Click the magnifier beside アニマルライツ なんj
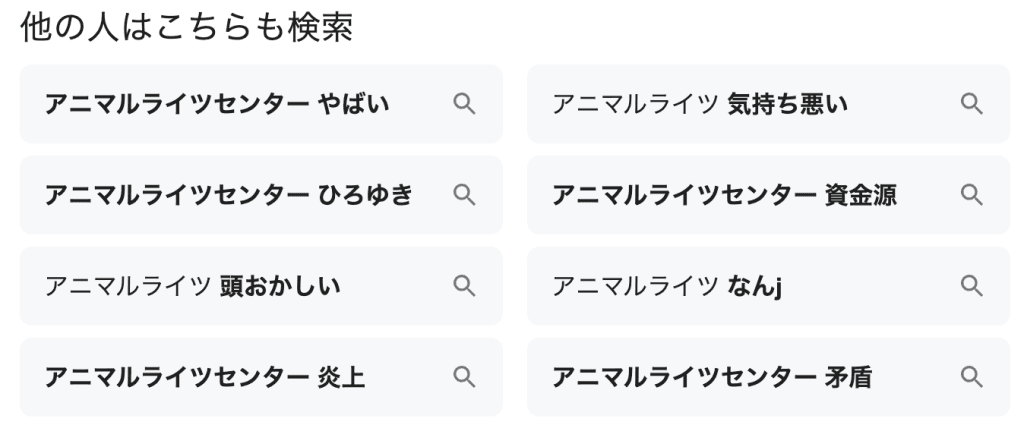Viewport: 1024px width, 428px height. [971, 286]
